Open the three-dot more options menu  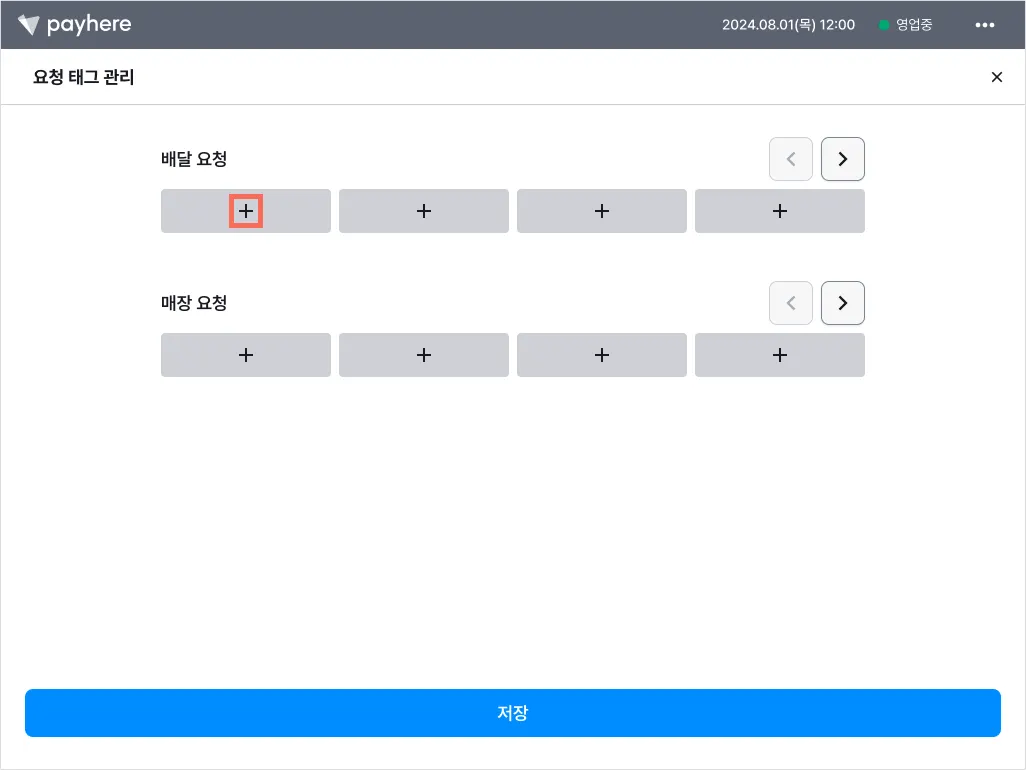point(984,25)
